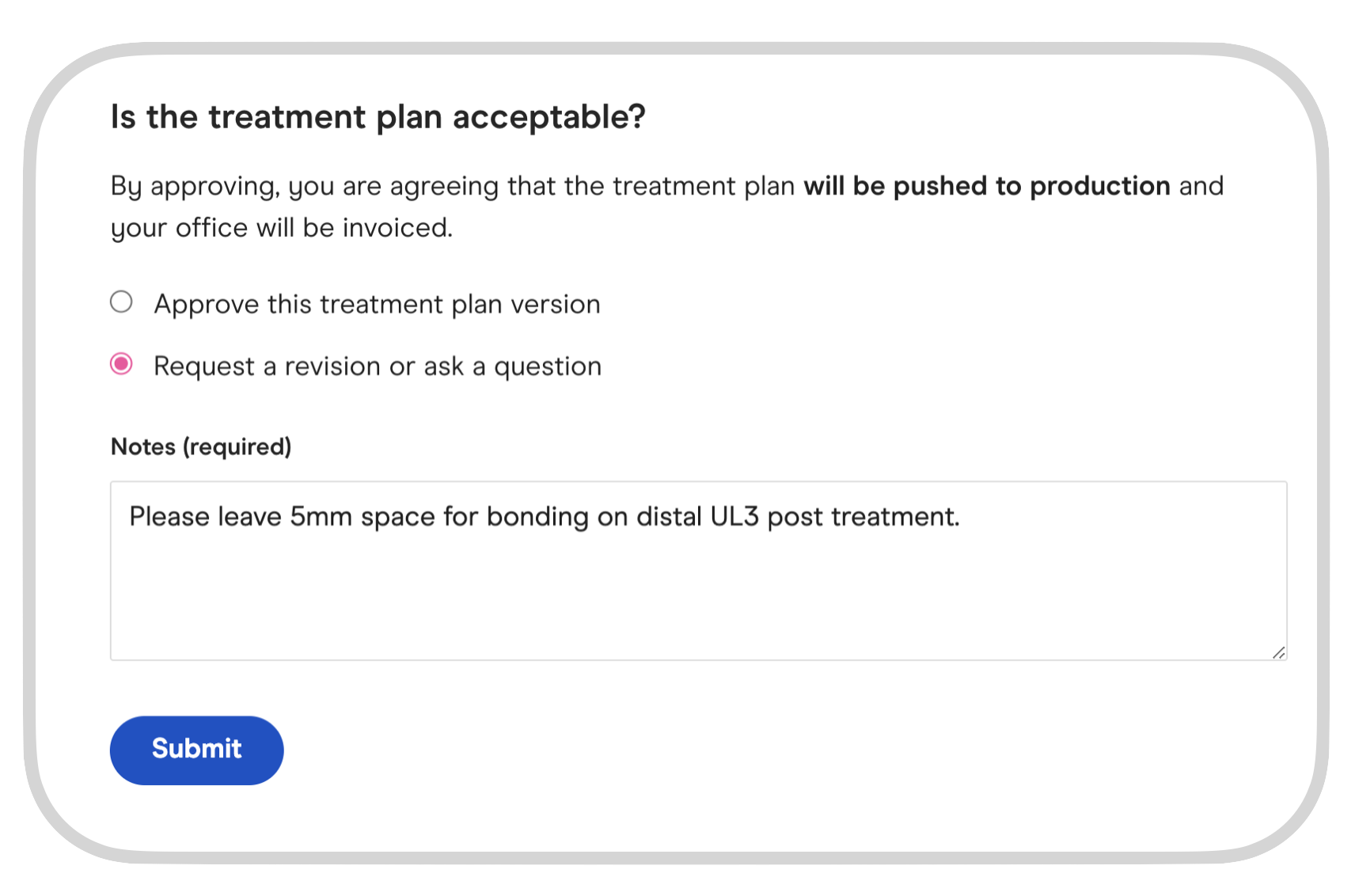Click the label text Approve this treatment plan version
1355x896 pixels.
click(x=378, y=303)
